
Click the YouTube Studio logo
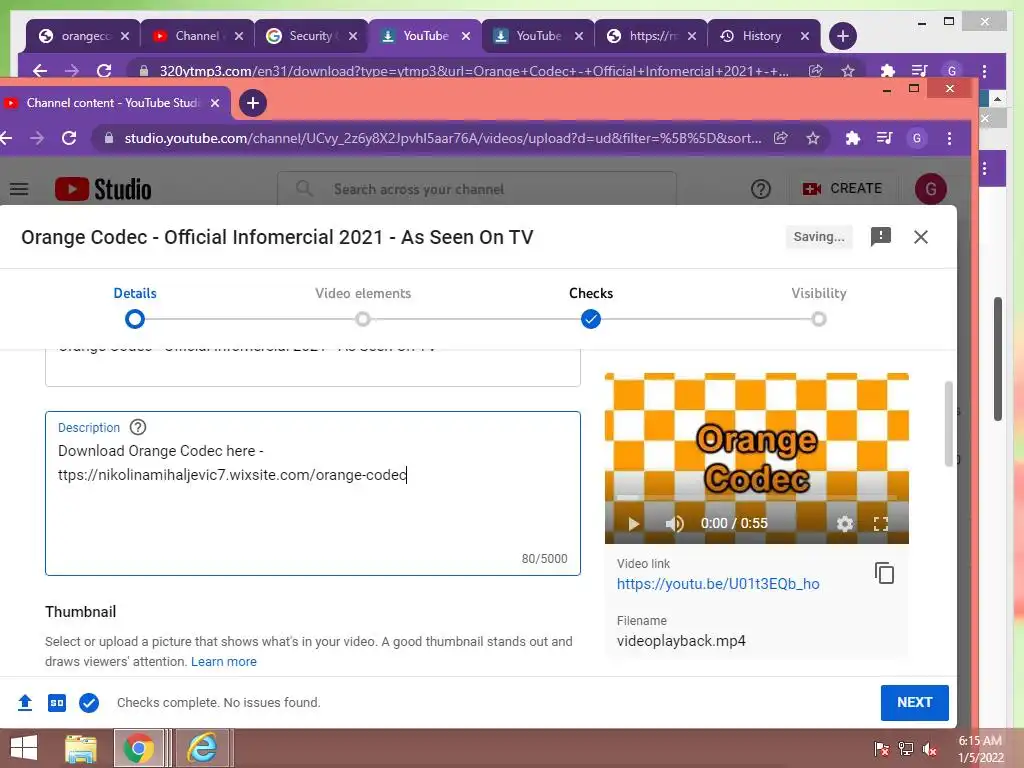103,189
